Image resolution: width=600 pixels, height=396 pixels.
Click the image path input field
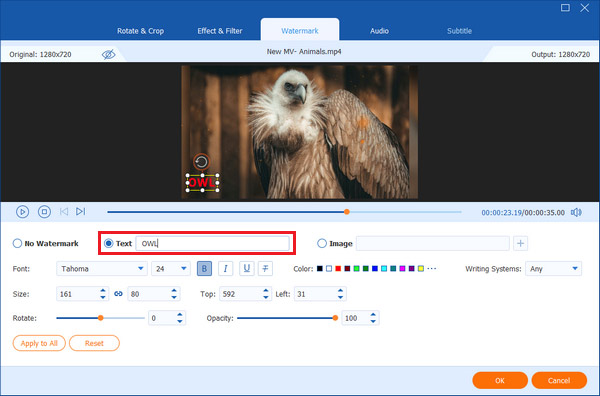433,243
